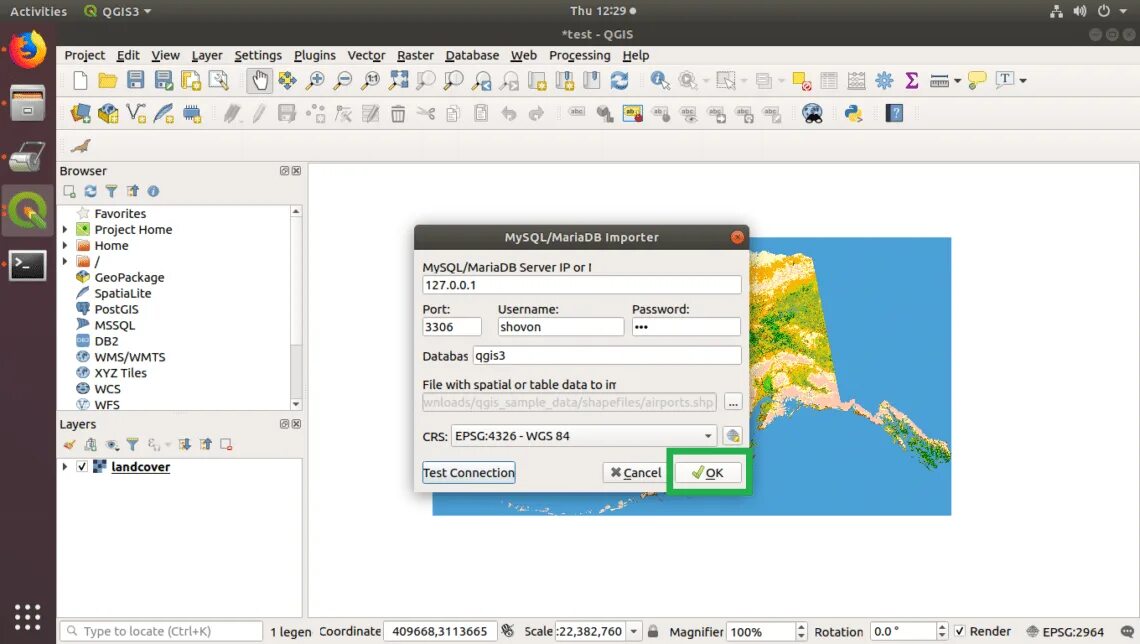Click the Username field containing shovon
Image resolution: width=1140 pixels, height=644 pixels.
coord(561,326)
